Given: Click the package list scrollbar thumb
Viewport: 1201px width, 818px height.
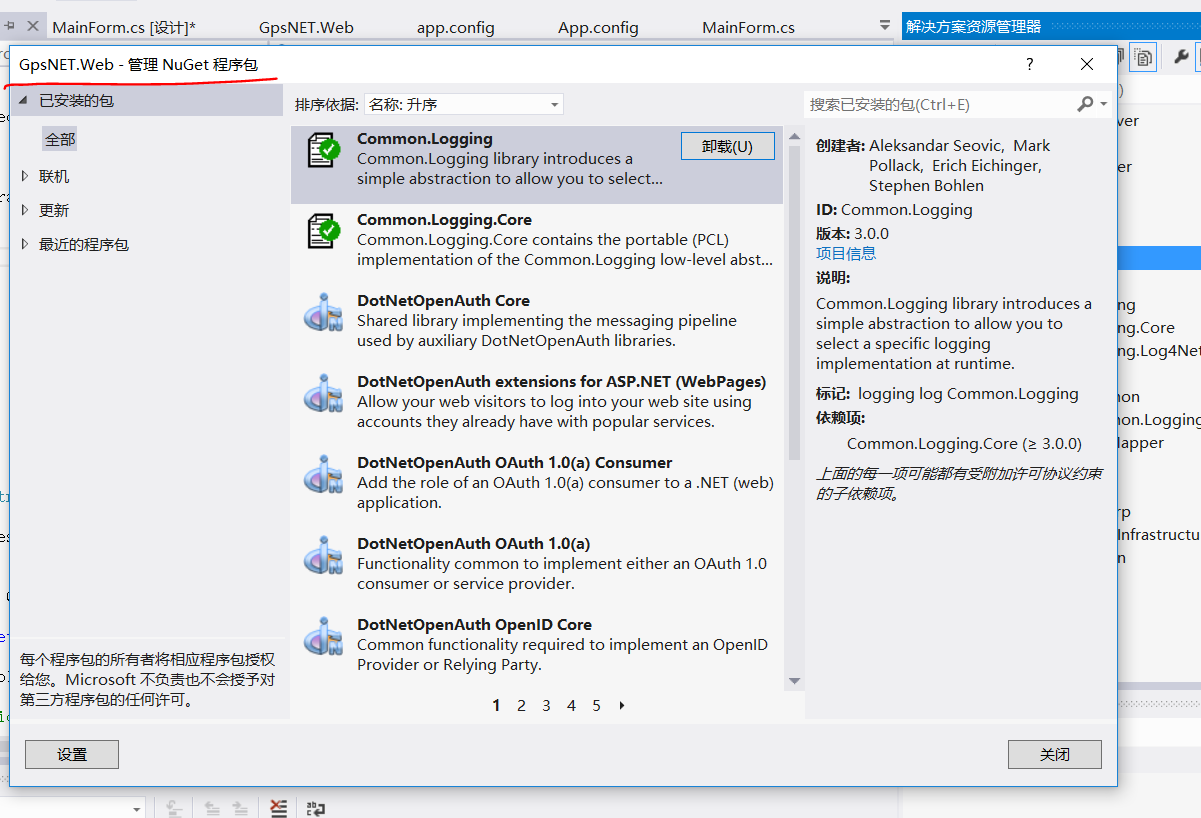Looking at the screenshot, I should 794,302.
